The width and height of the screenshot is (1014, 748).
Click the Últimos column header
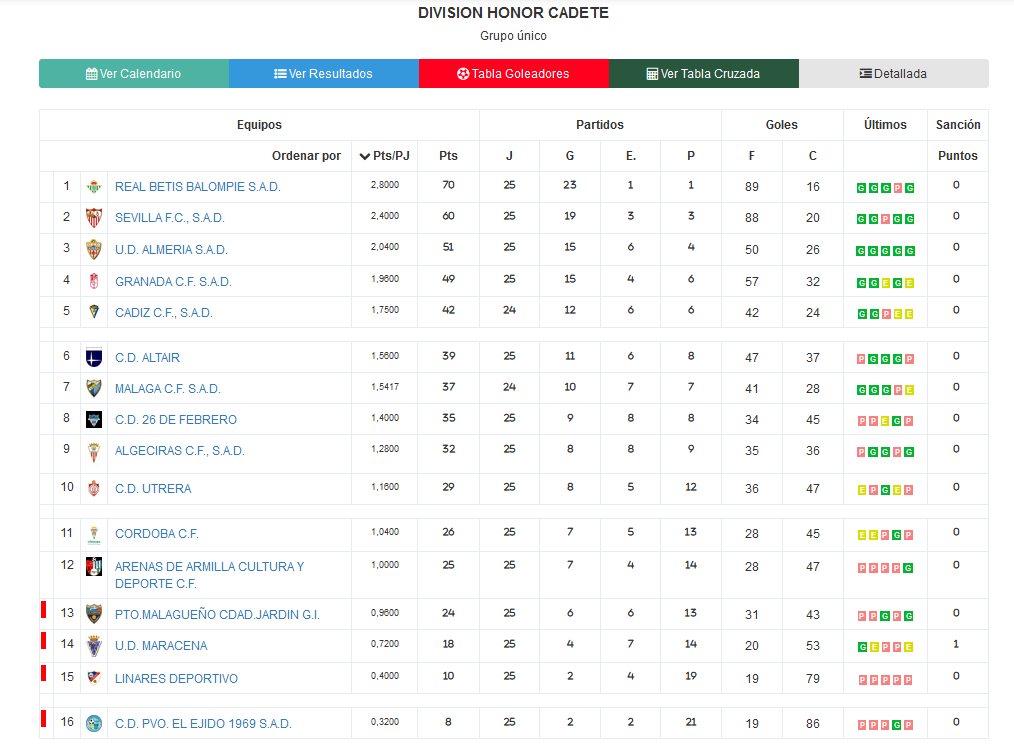(885, 125)
